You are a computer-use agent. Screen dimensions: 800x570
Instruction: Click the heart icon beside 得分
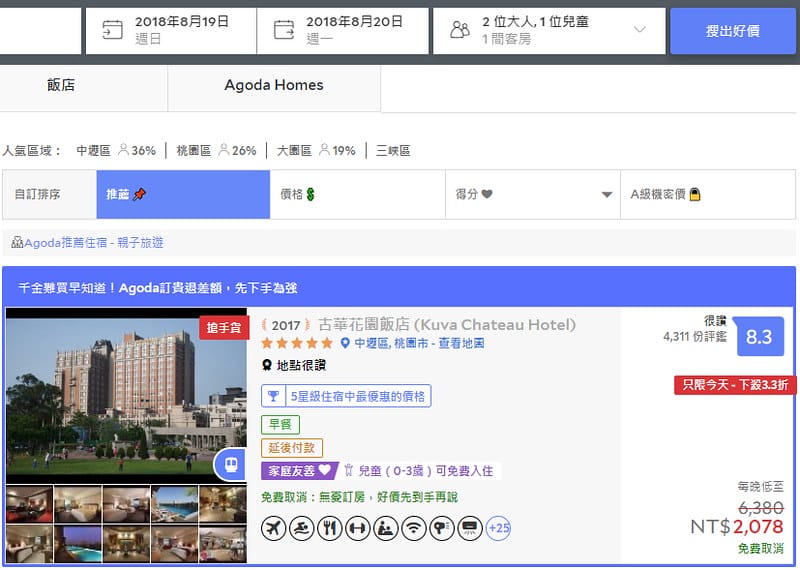[487, 194]
